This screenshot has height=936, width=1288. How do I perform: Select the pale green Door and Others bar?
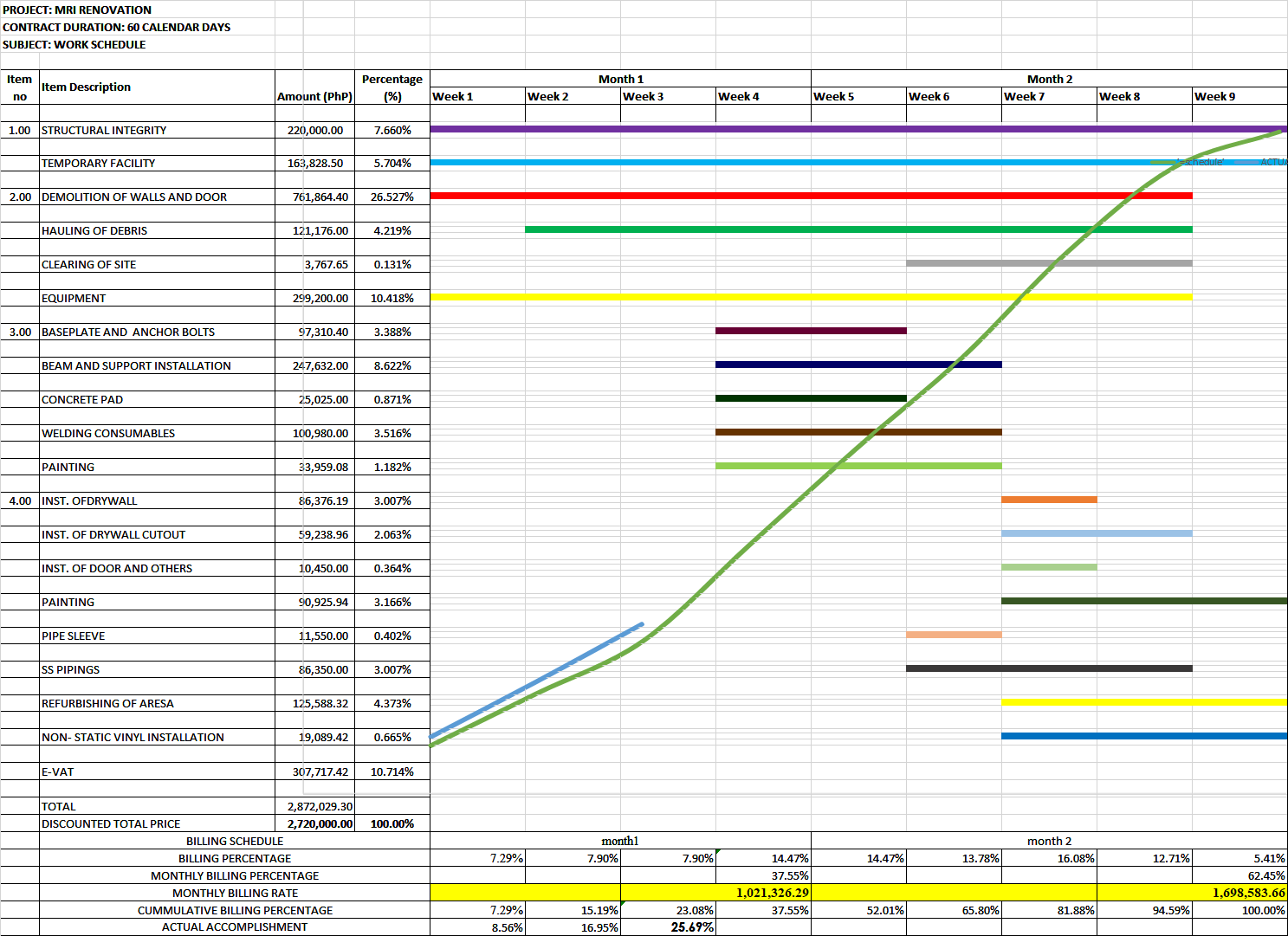1049,567
